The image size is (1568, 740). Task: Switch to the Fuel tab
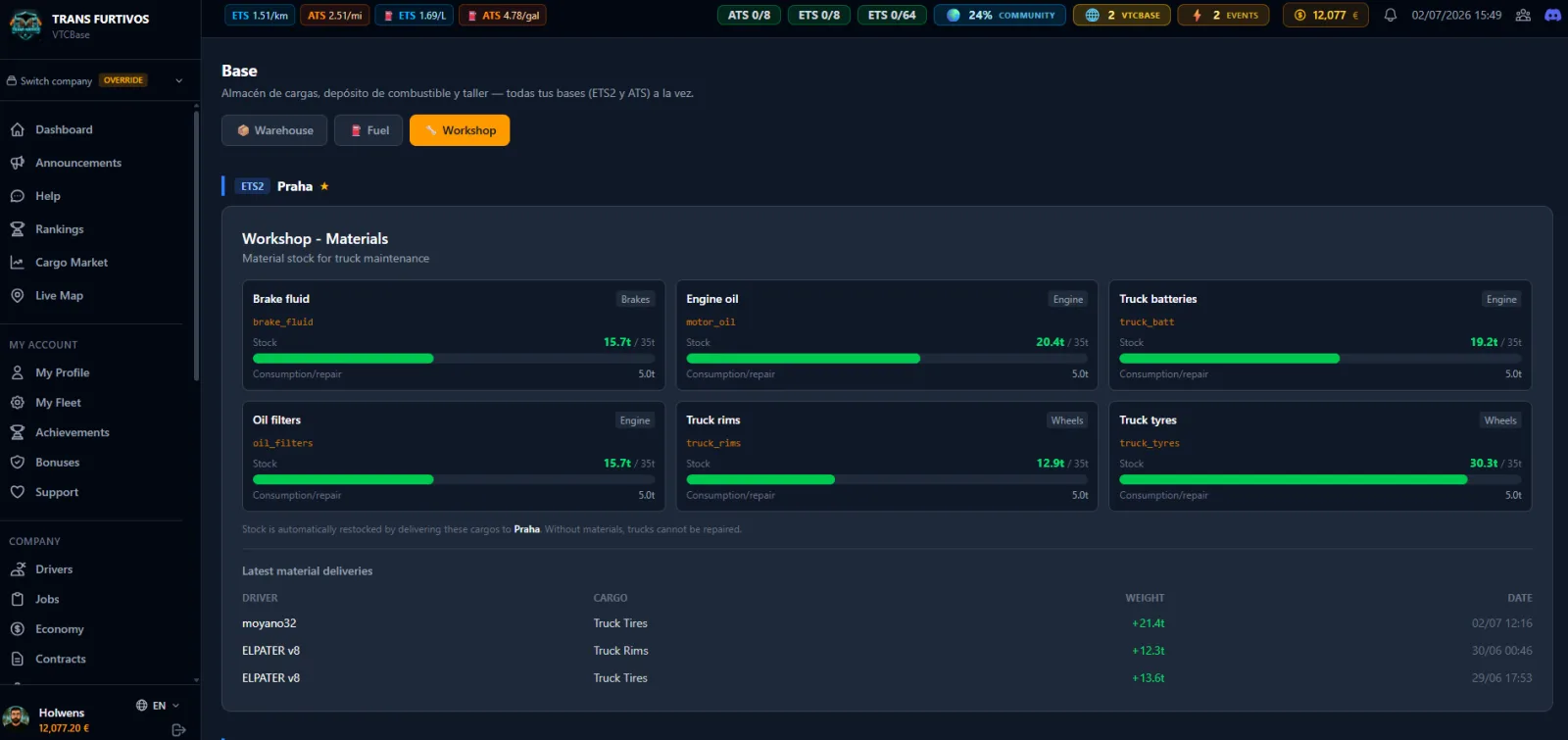pos(368,130)
